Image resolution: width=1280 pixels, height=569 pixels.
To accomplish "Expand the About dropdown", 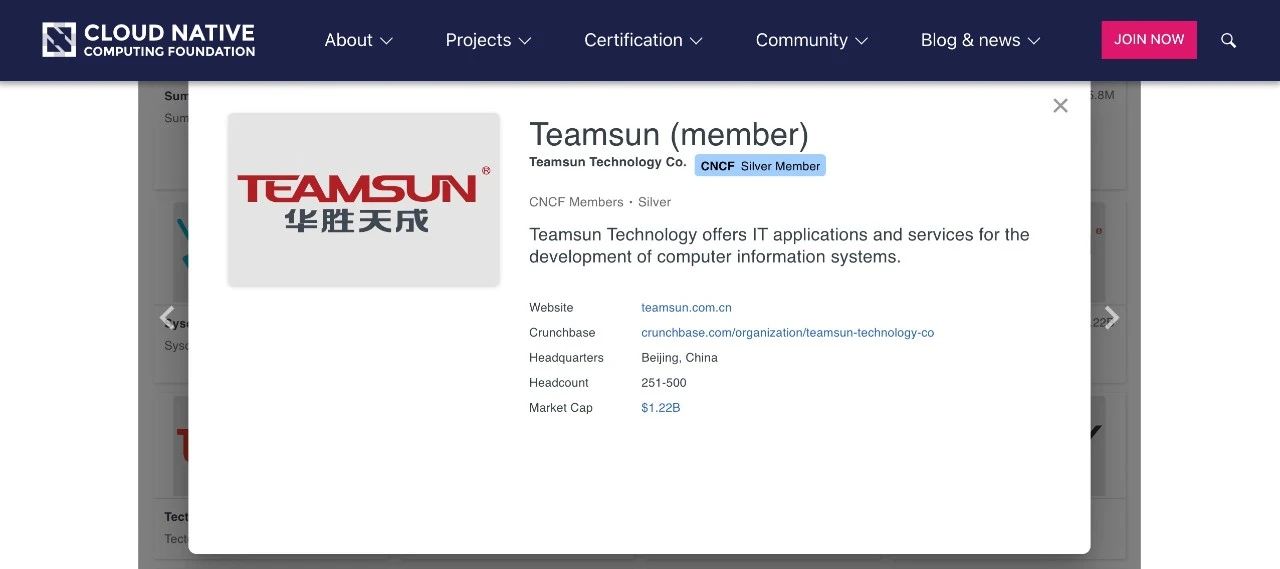I will [x=358, y=40].
